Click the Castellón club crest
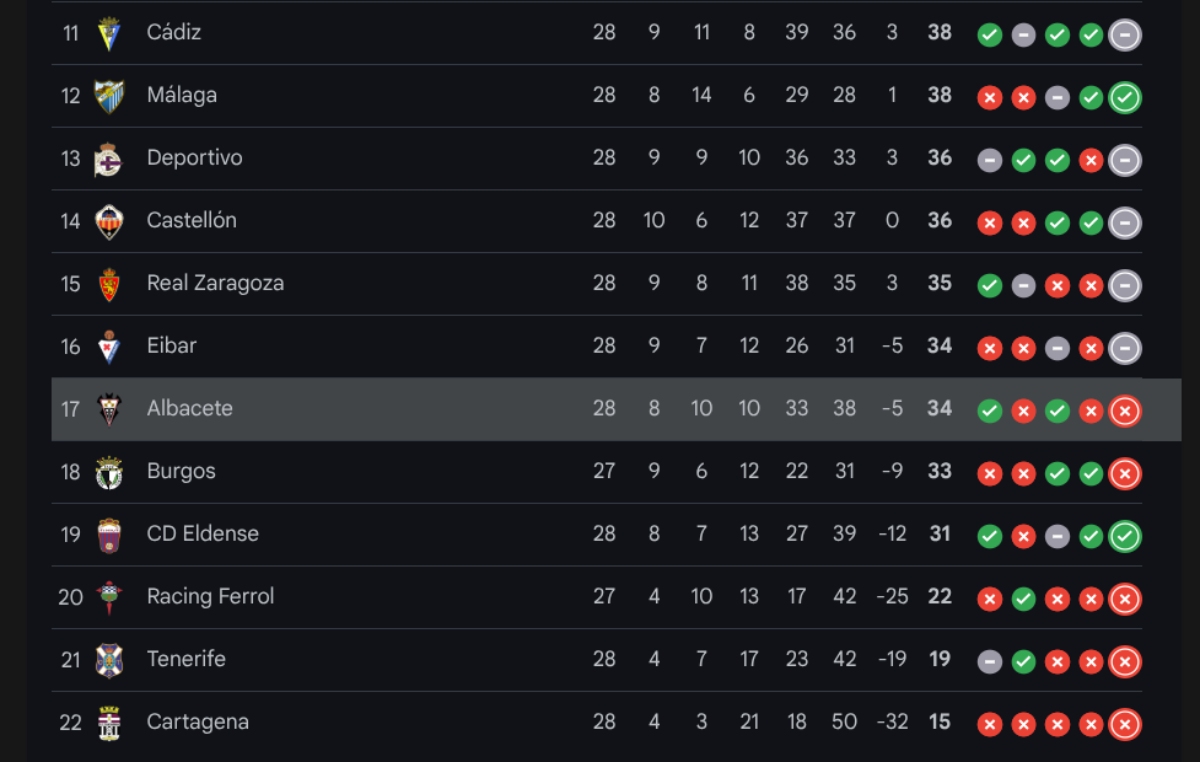1200x762 pixels. (x=109, y=221)
